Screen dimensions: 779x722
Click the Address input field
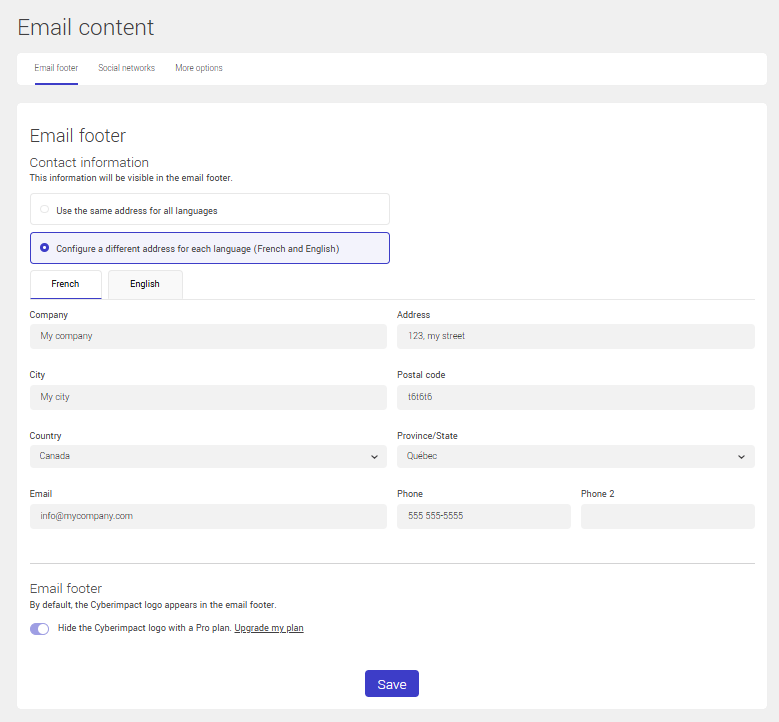tap(576, 336)
